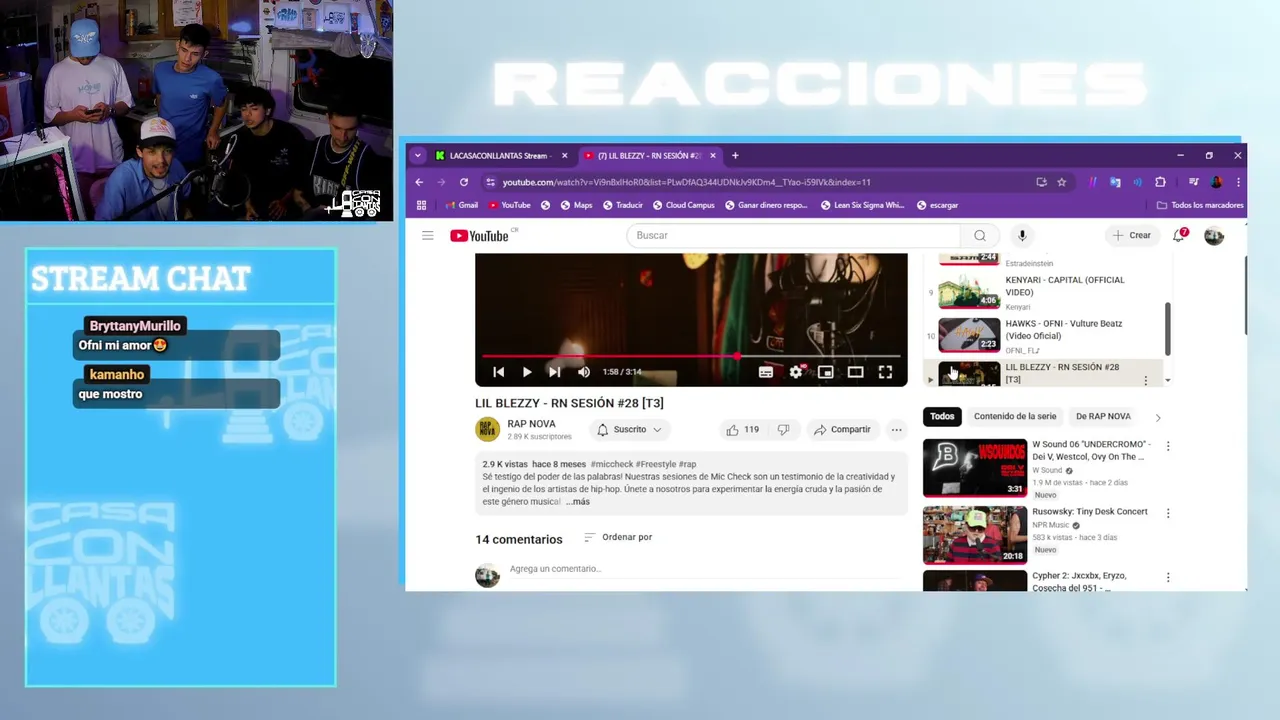Viewport: 1280px width, 720px height.
Task: Open the YouTube account avatar menu
Action: [x=1214, y=236]
